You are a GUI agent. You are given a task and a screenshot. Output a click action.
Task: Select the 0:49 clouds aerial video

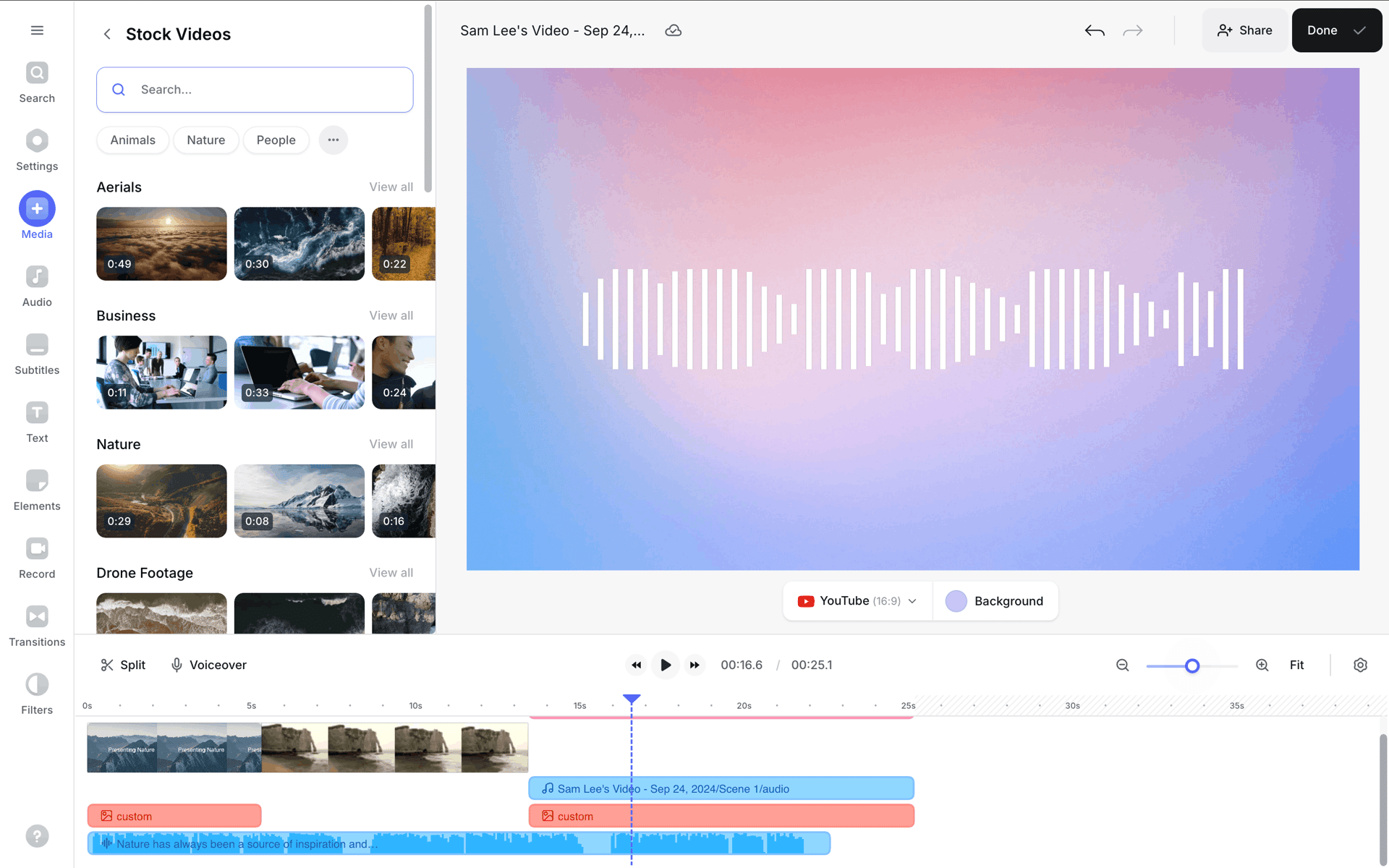point(161,244)
